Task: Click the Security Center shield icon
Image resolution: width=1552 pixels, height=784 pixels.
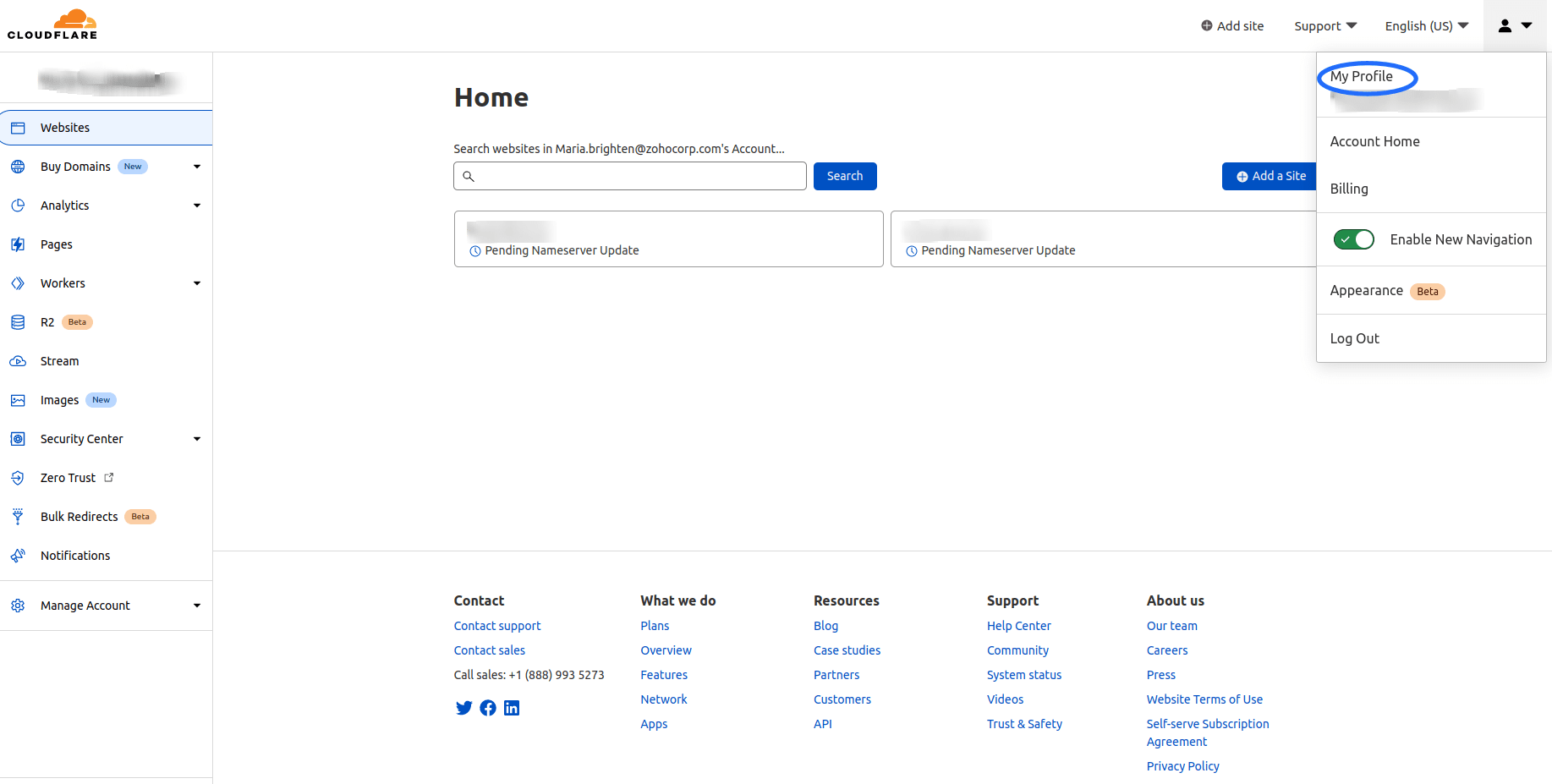Action: 18,439
